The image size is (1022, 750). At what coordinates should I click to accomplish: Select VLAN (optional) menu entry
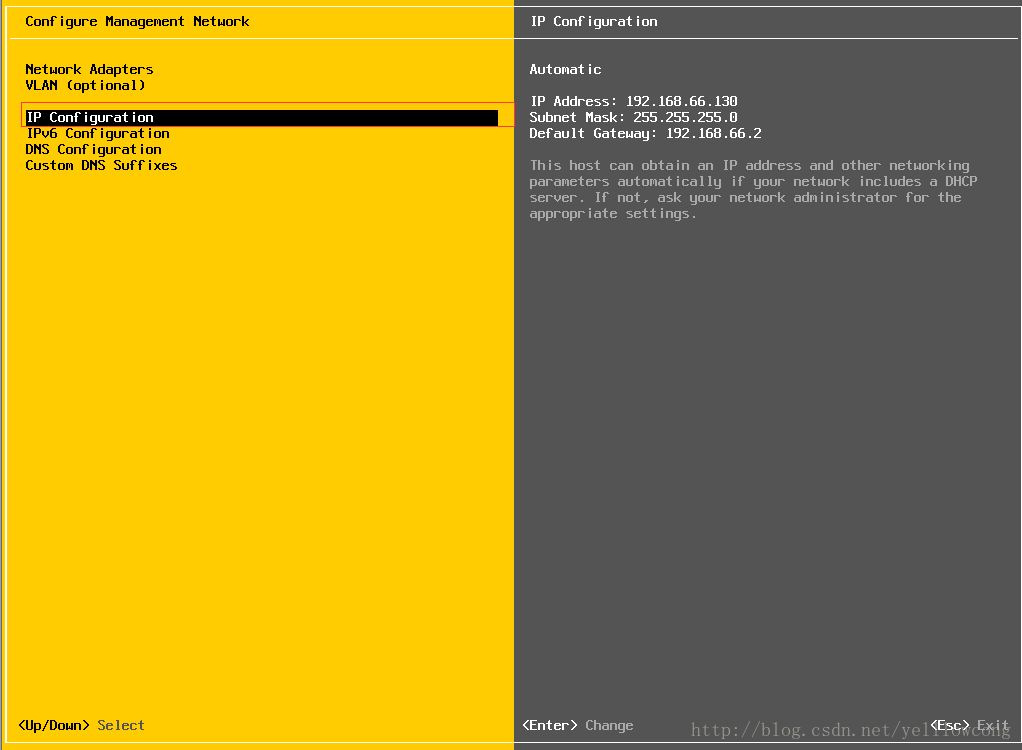[x=85, y=85]
